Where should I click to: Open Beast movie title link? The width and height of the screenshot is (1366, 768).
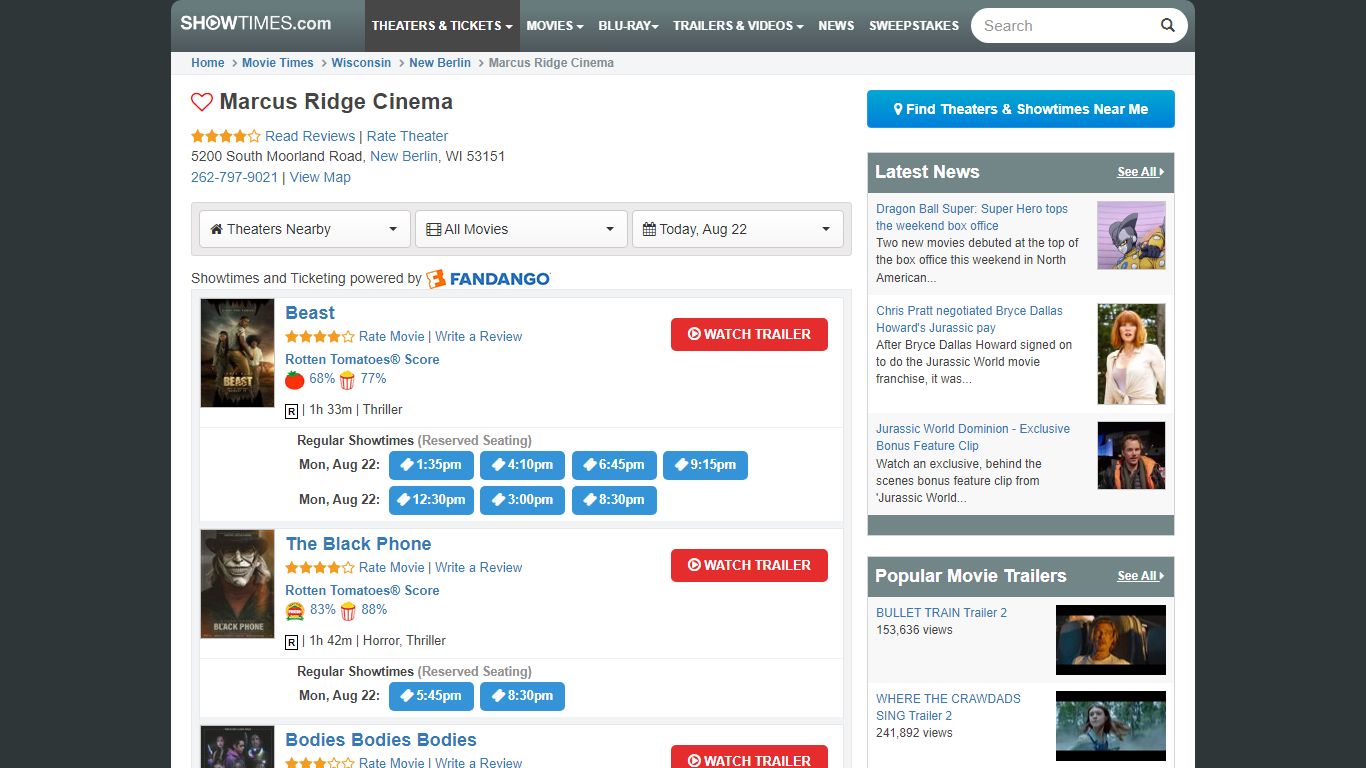(x=310, y=313)
